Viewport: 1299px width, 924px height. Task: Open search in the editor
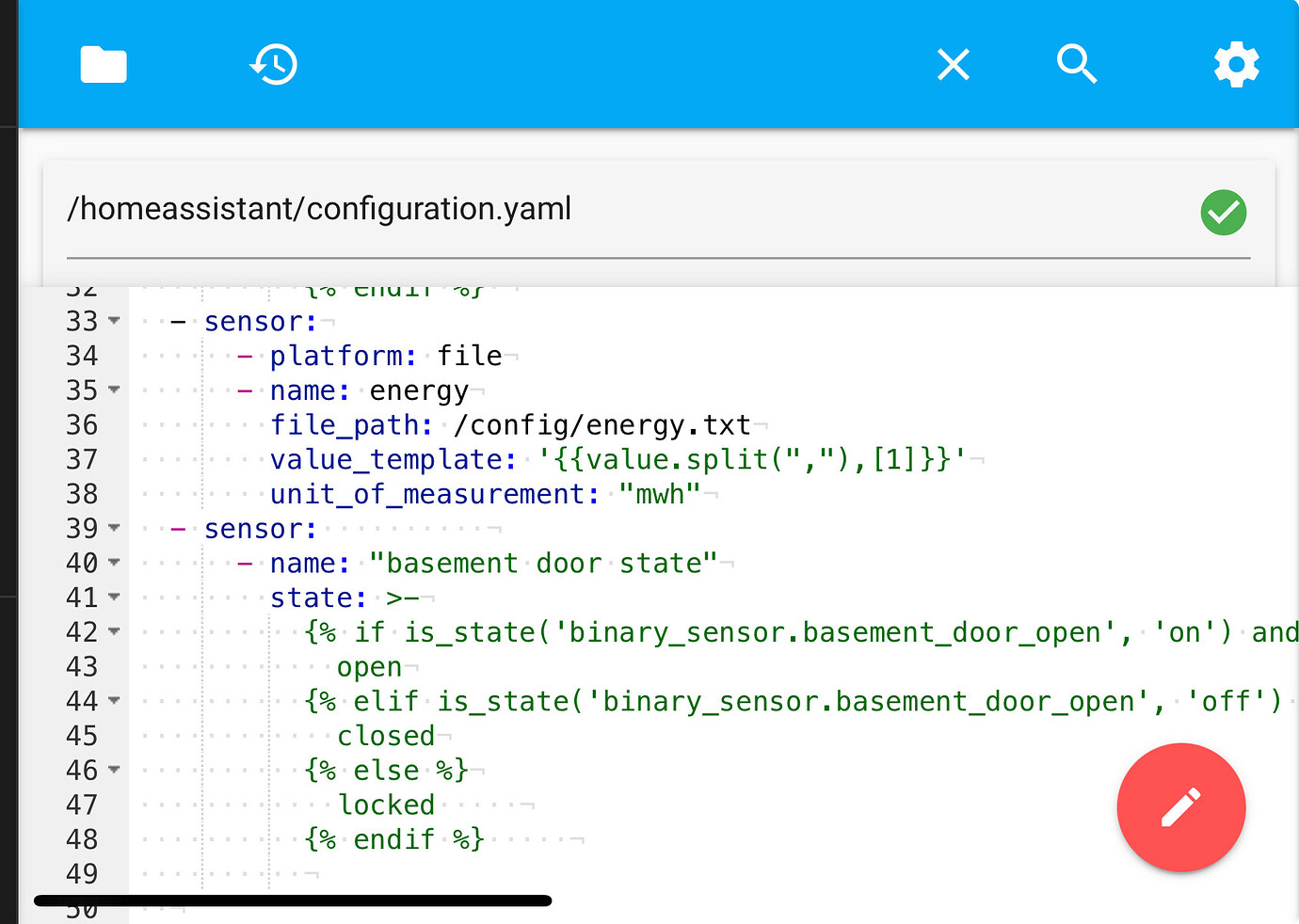(1077, 64)
